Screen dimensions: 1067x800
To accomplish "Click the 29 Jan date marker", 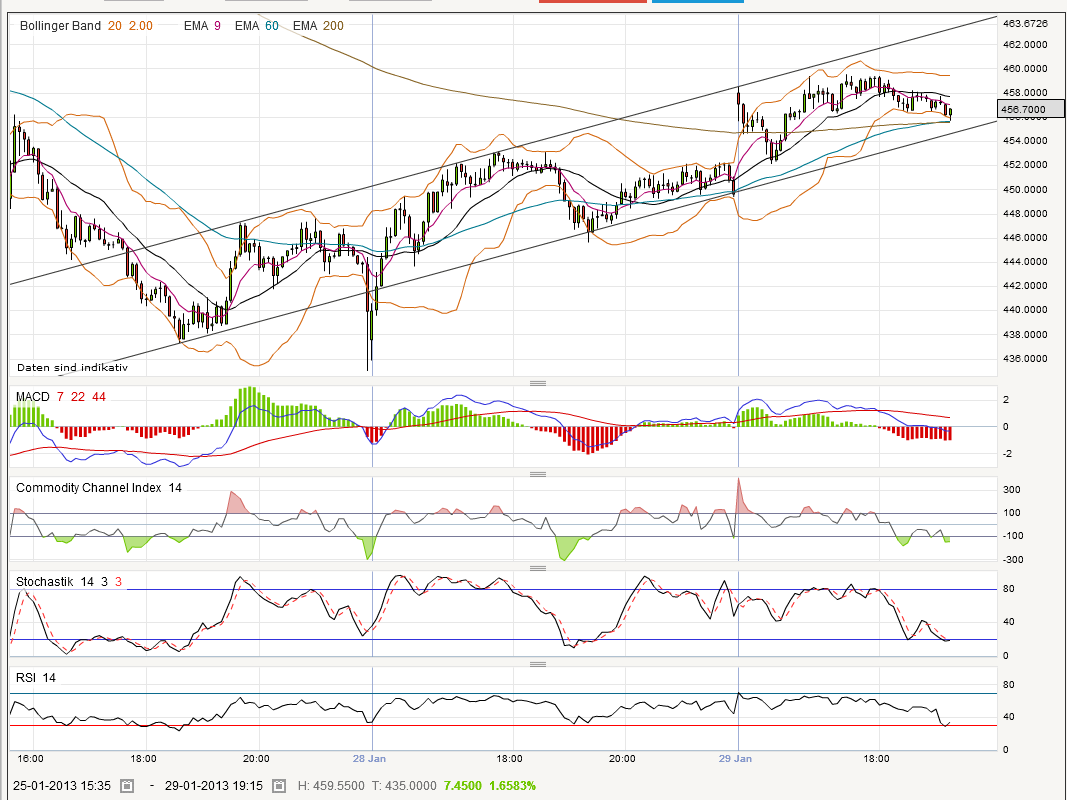I will click(735, 759).
